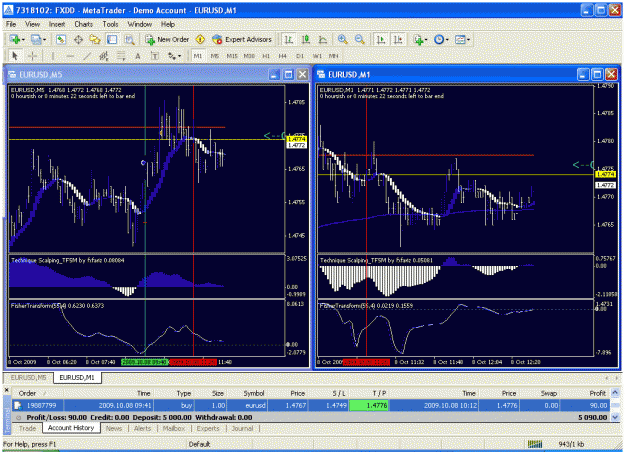Toggle the M1 timeframe button
Image resolution: width=625 pixels, height=452 pixels.
(x=198, y=56)
